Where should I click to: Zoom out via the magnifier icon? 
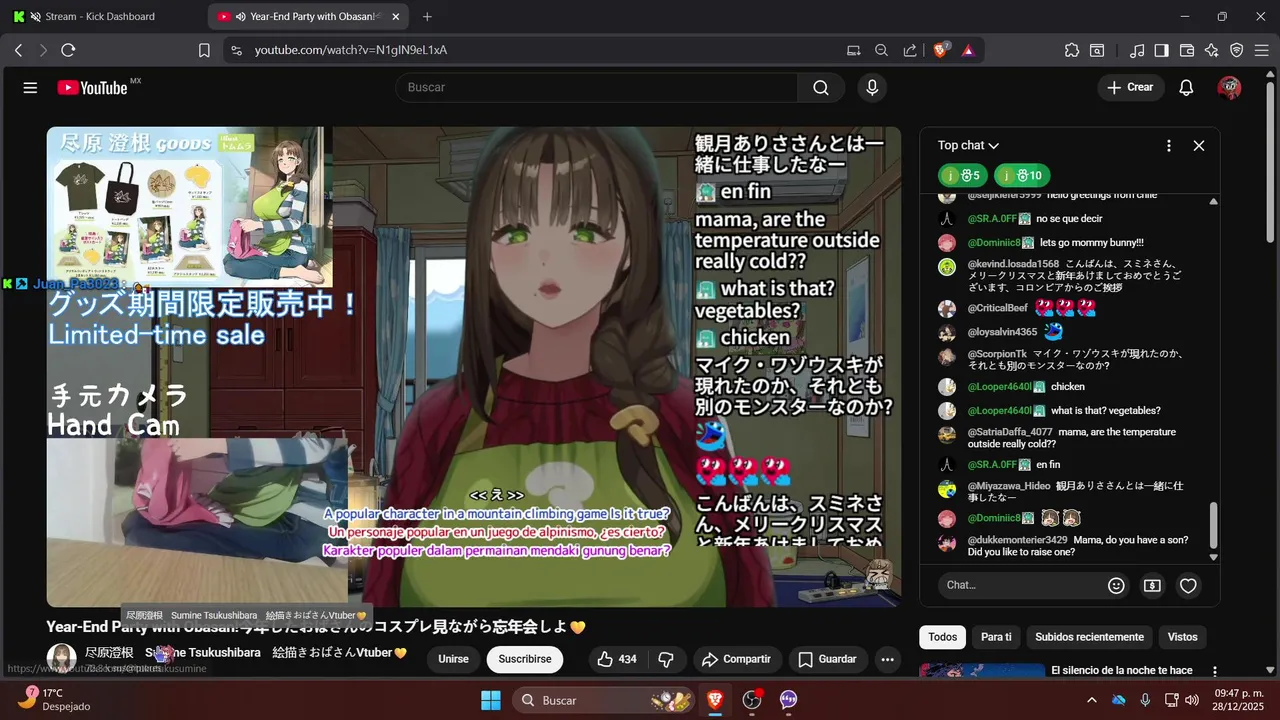tap(881, 50)
